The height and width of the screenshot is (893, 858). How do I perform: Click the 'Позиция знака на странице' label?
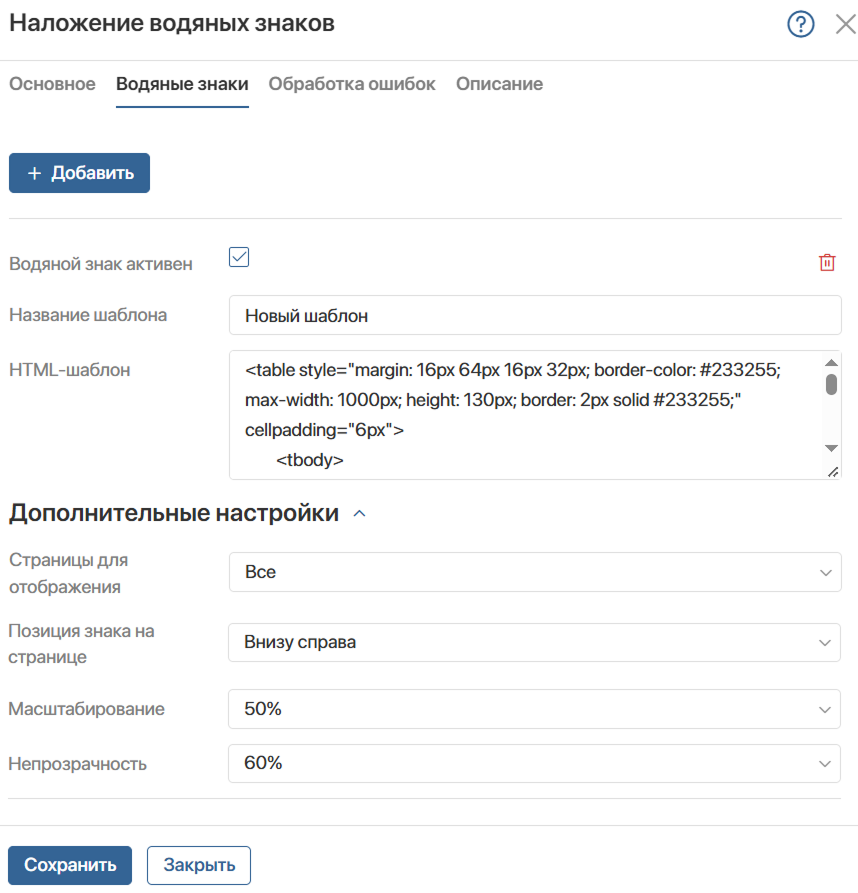click(81, 644)
